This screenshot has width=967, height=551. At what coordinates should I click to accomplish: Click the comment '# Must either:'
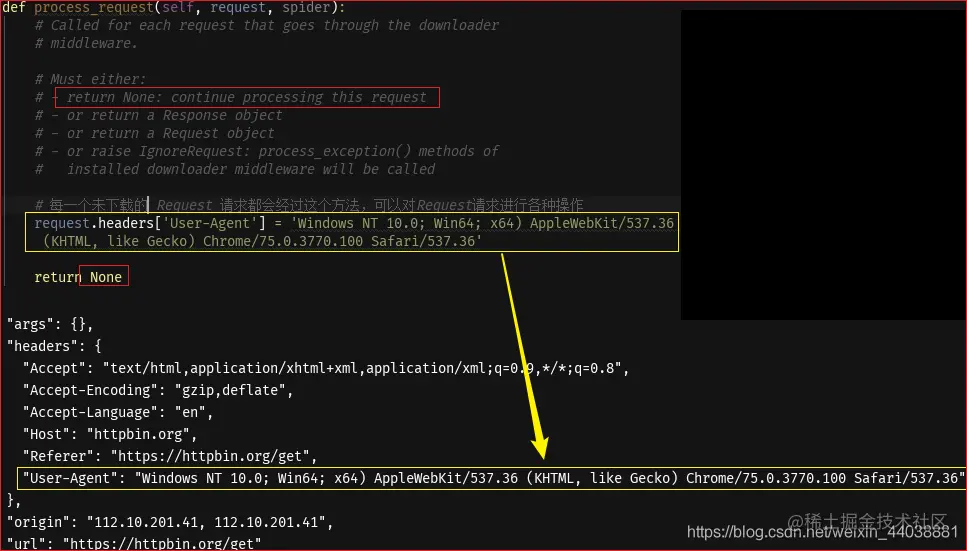[90, 79]
